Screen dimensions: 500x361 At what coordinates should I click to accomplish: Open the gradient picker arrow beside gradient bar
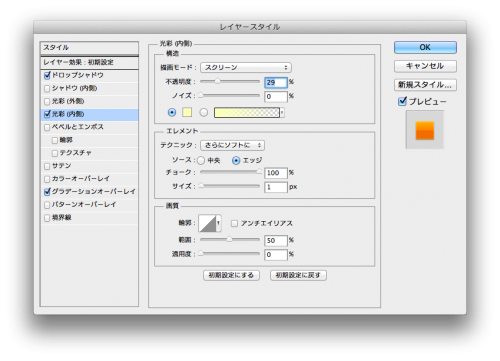[x=282, y=113]
